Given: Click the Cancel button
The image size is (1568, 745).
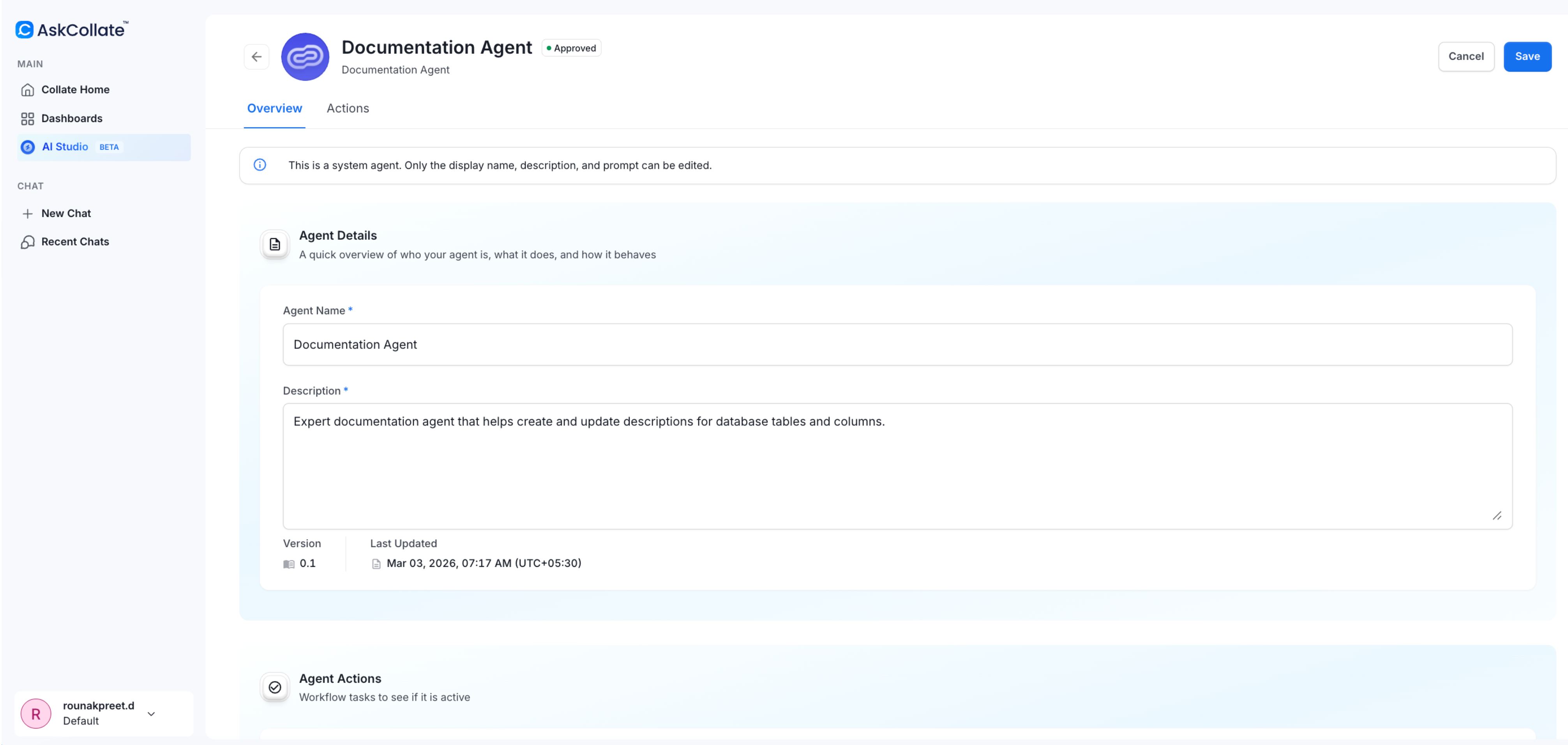Looking at the screenshot, I should coord(1466,56).
